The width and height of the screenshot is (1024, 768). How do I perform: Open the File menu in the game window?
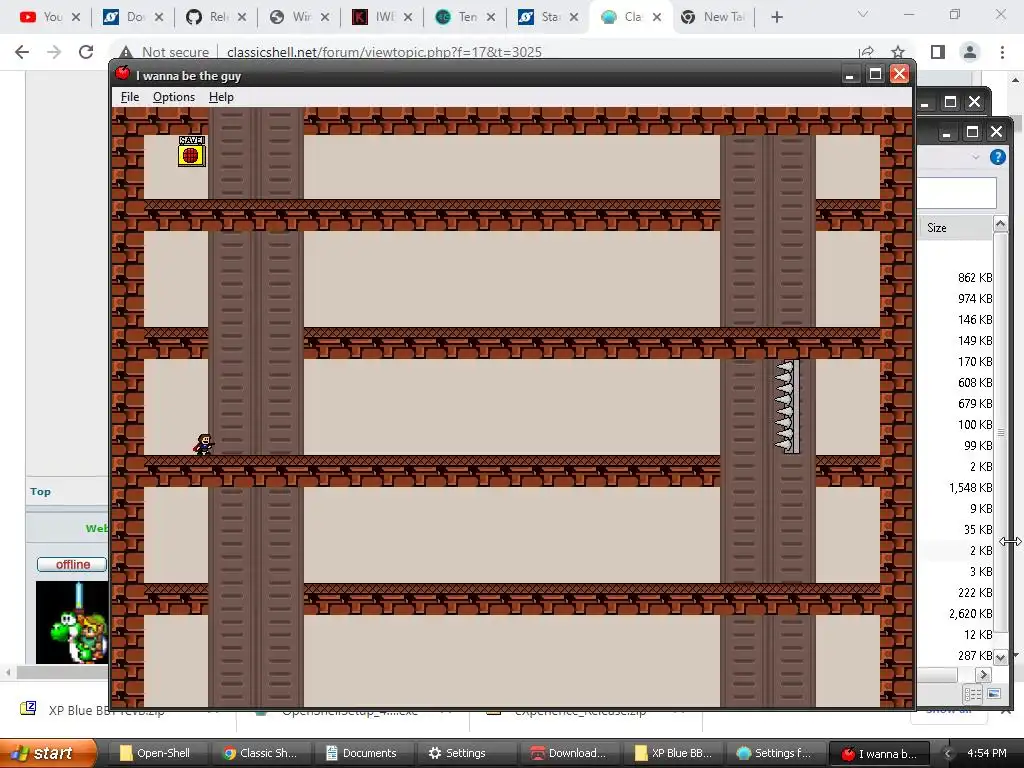click(x=129, y=97)
